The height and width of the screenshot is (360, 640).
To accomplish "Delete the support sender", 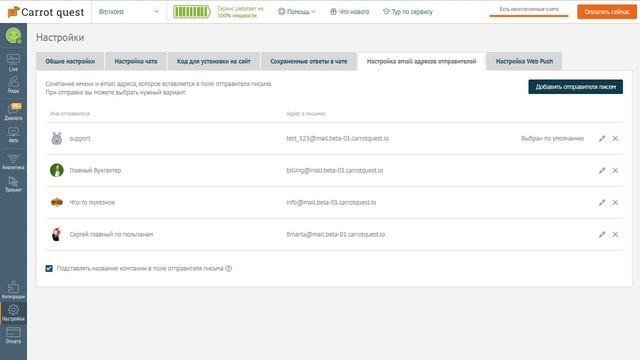I will (x=615, y=138).
